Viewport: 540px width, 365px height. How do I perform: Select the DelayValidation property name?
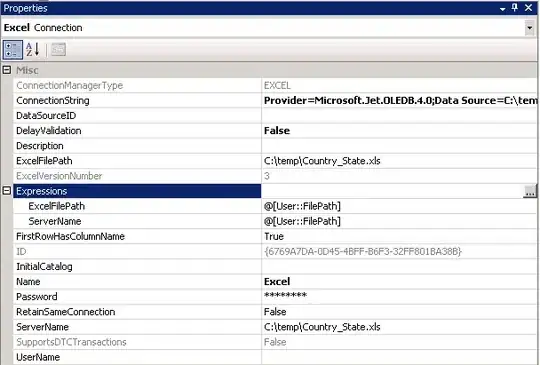(49, 131)
